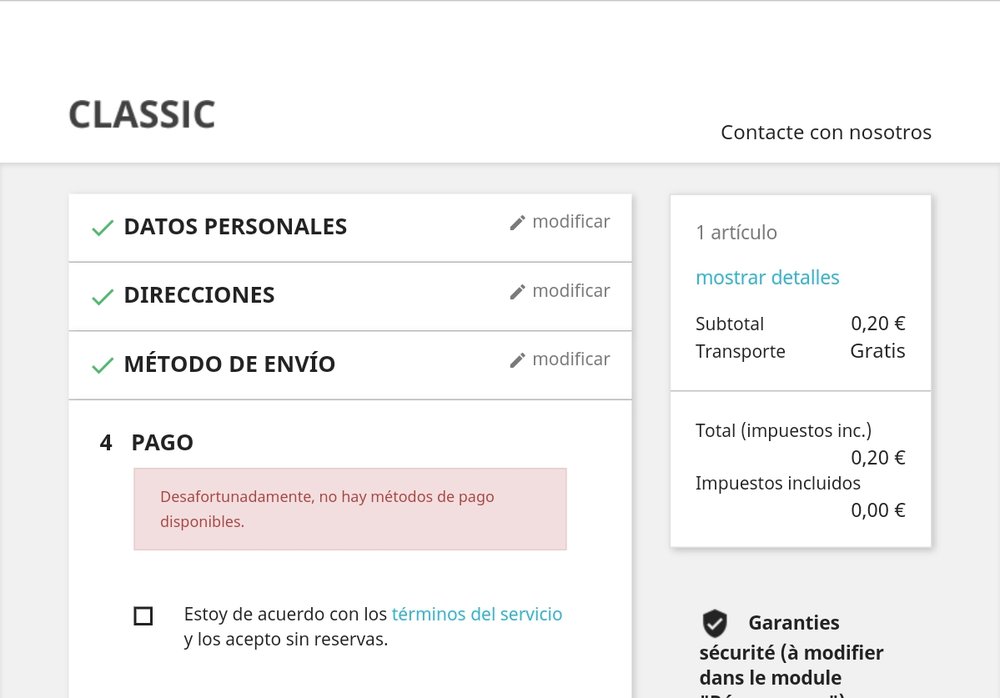This screenshot has height=698, width=1000.
Task: Expand the Direcciones checkout step
Action: coord(199,296)
